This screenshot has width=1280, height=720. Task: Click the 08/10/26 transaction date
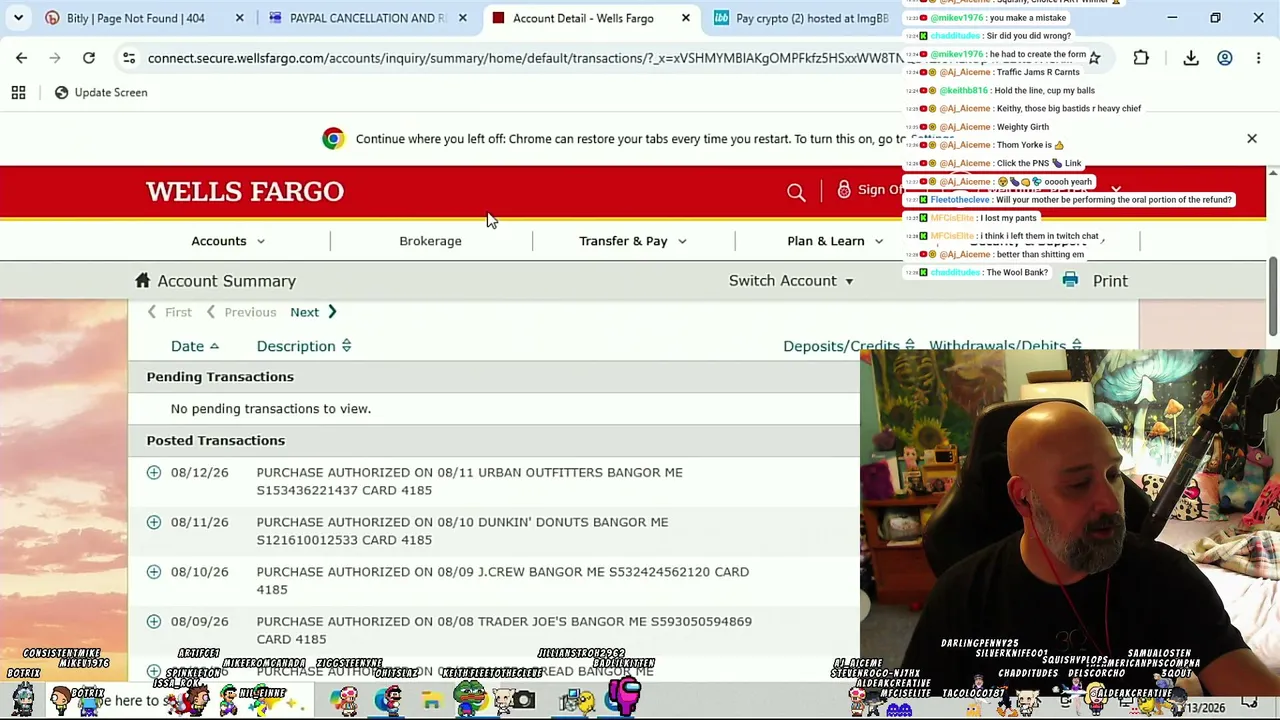199,572
